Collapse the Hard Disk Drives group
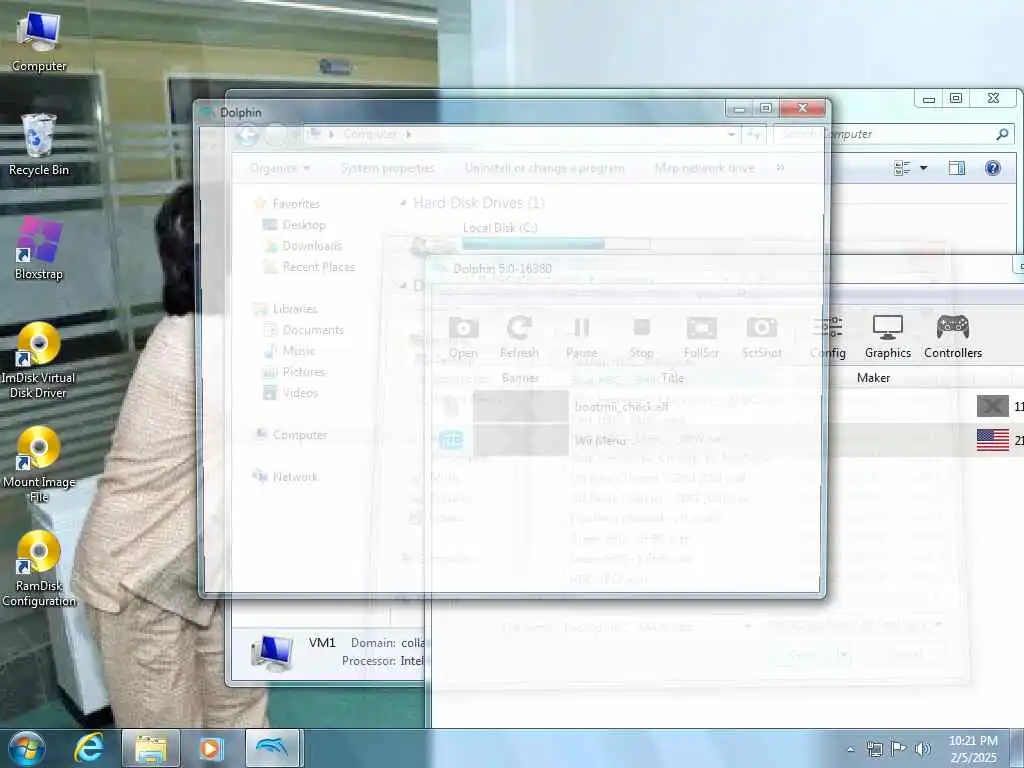Viewport: 1024px width, 768px height. (x=404, y=203)
